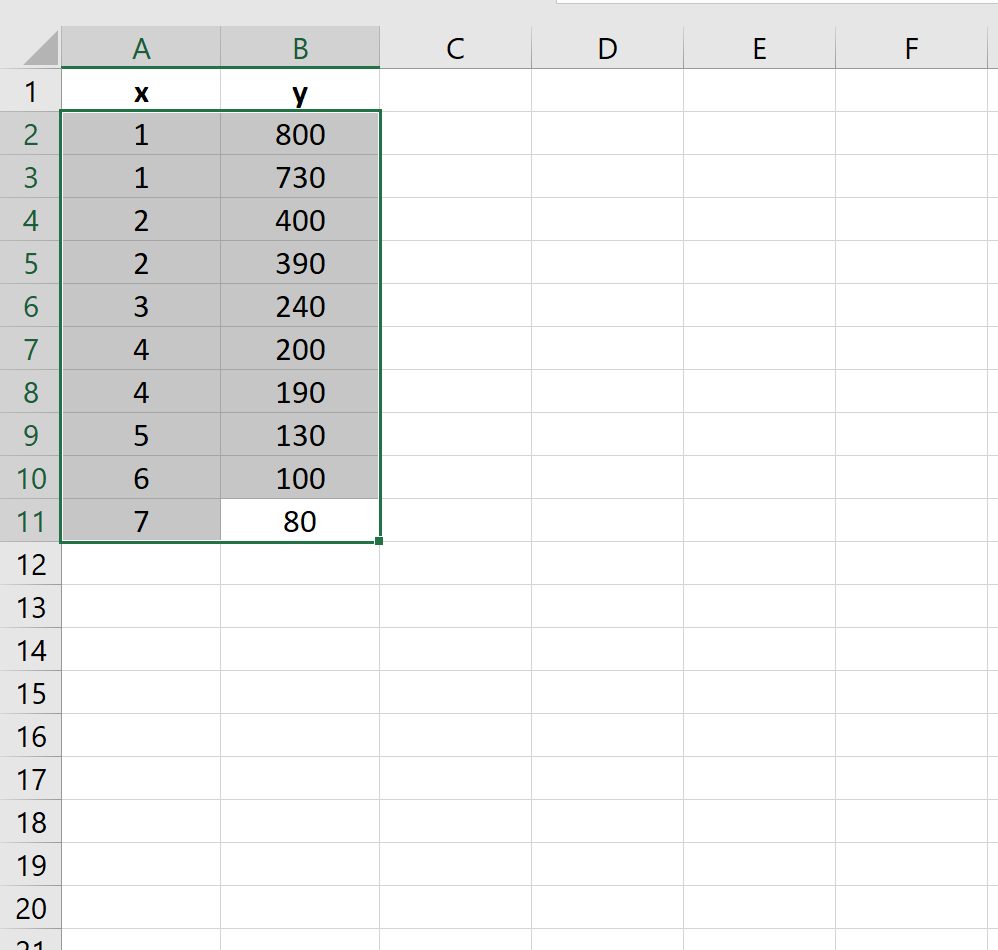Select the cell with value 800
998x950 pixels.
coord(299,134)
